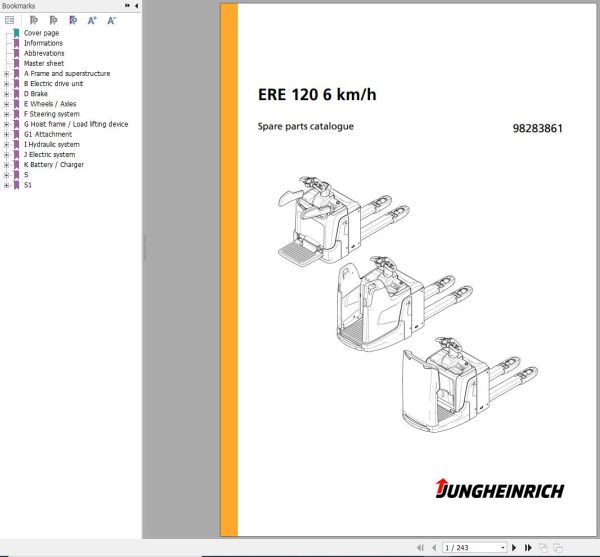Open the bookmarks options list icon

[10, 20]
